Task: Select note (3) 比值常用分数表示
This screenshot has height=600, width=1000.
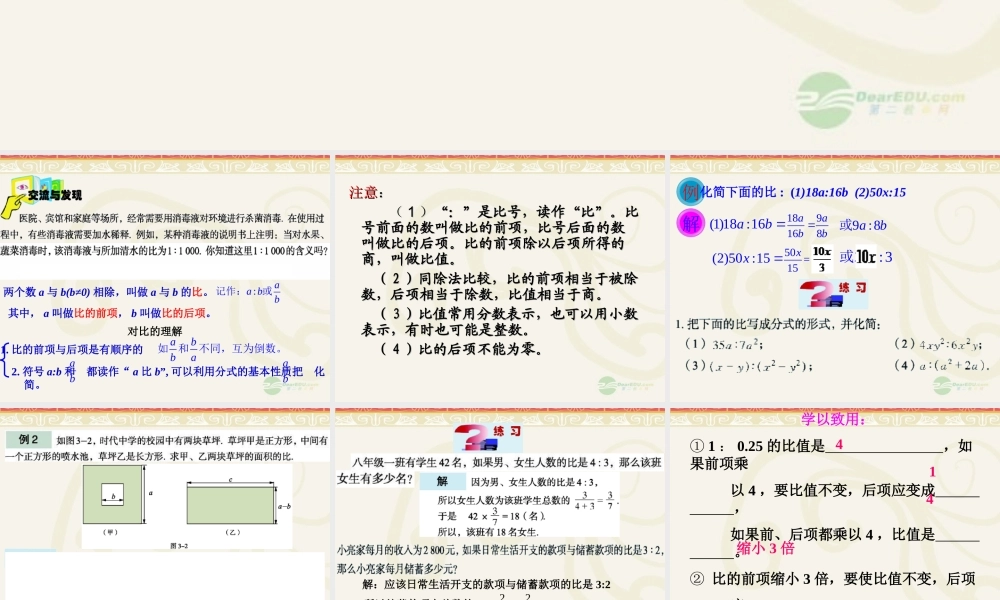Action: pyautogui.click(x=500, y=321)
